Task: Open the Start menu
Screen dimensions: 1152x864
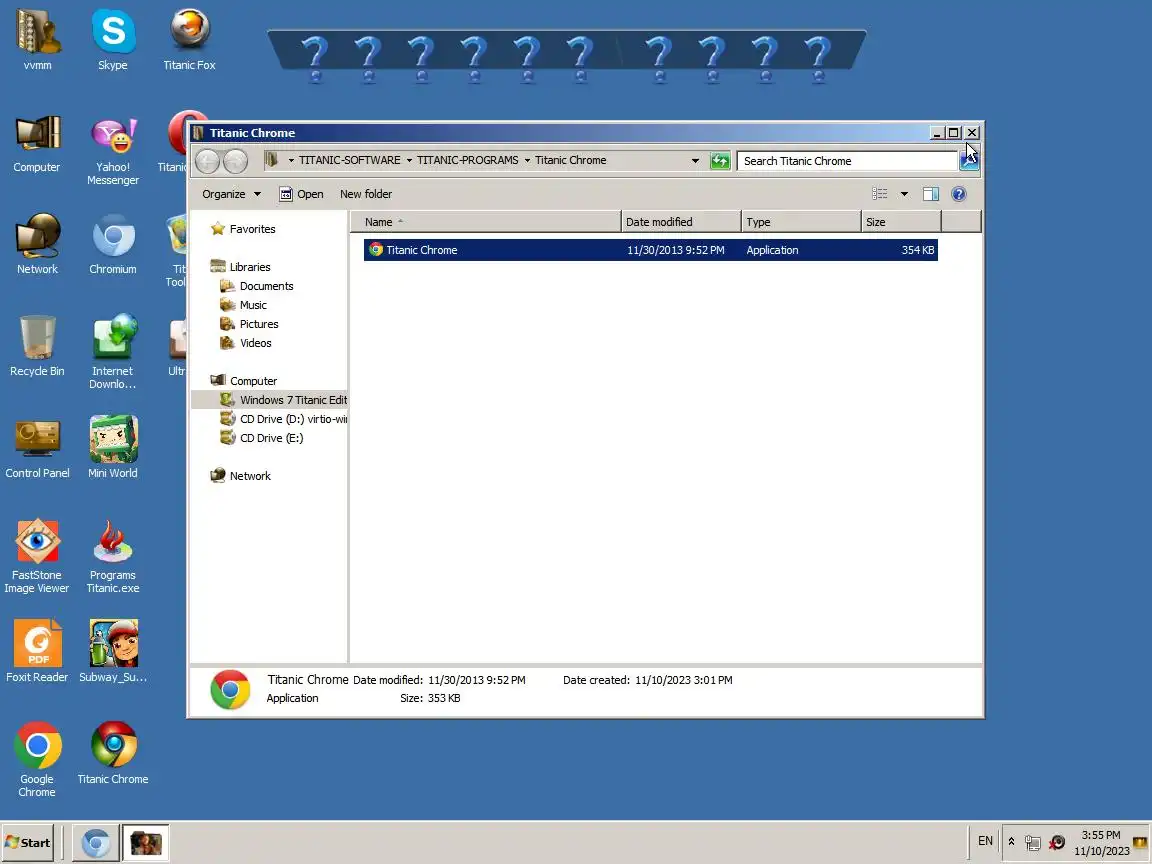Action: [x=29, y=843]
